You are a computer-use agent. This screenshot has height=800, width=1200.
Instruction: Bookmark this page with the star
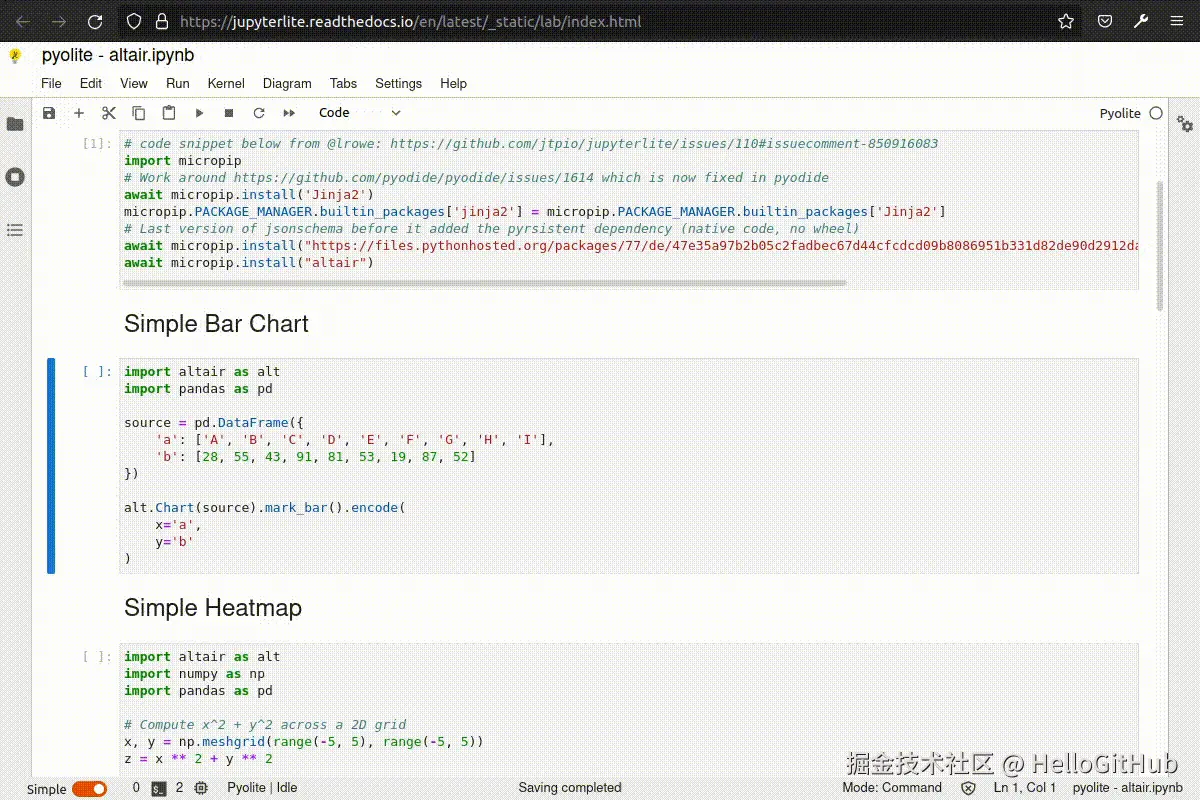pos(1066,21)
